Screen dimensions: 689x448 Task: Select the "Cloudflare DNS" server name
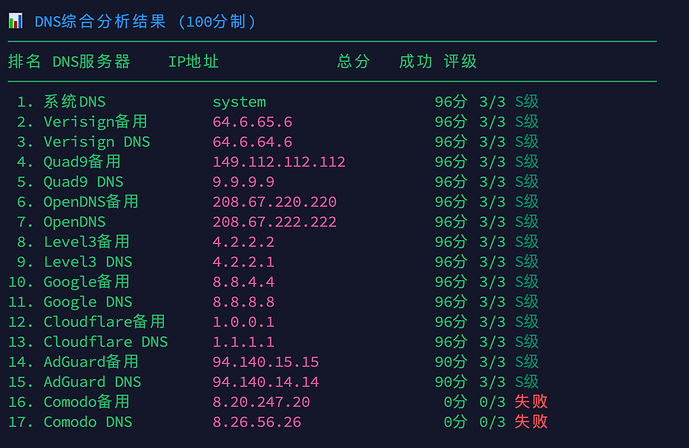pos(105,342)
